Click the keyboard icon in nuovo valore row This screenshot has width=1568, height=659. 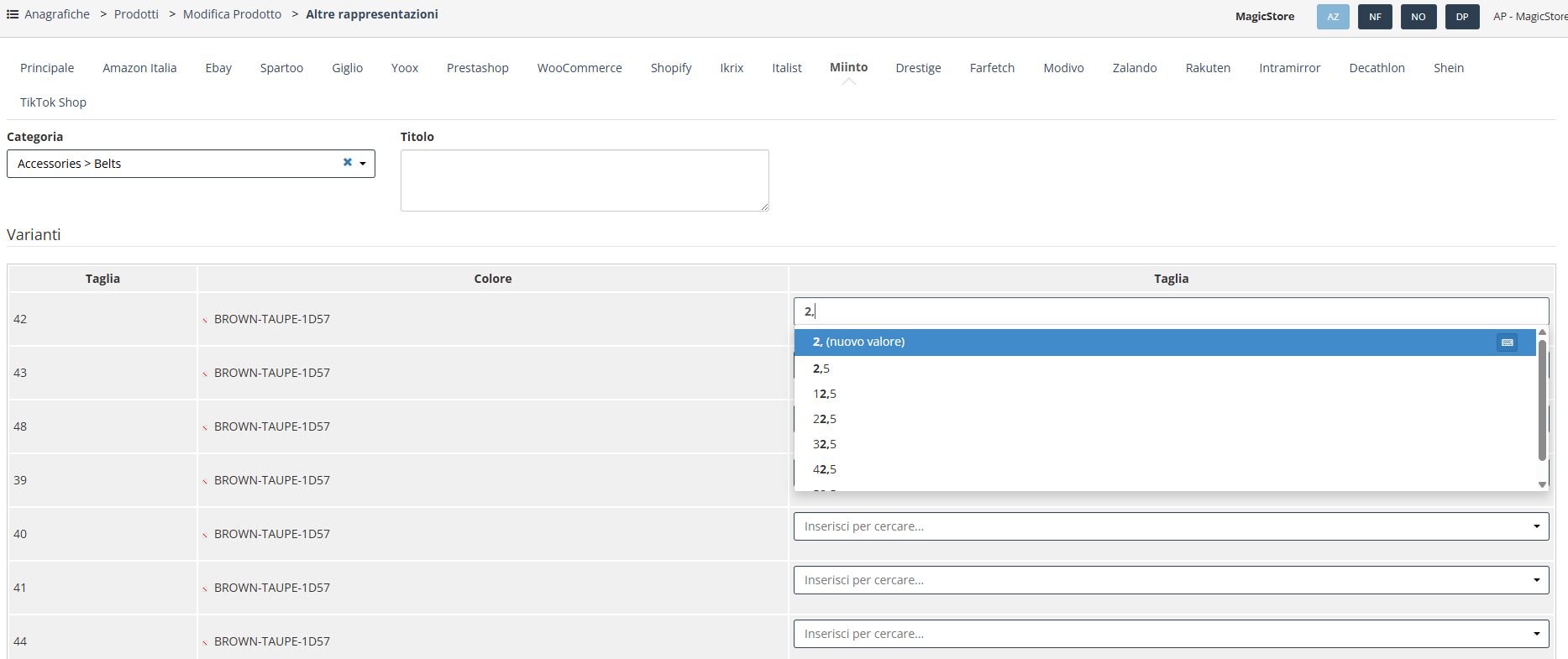pos(1507,343)
